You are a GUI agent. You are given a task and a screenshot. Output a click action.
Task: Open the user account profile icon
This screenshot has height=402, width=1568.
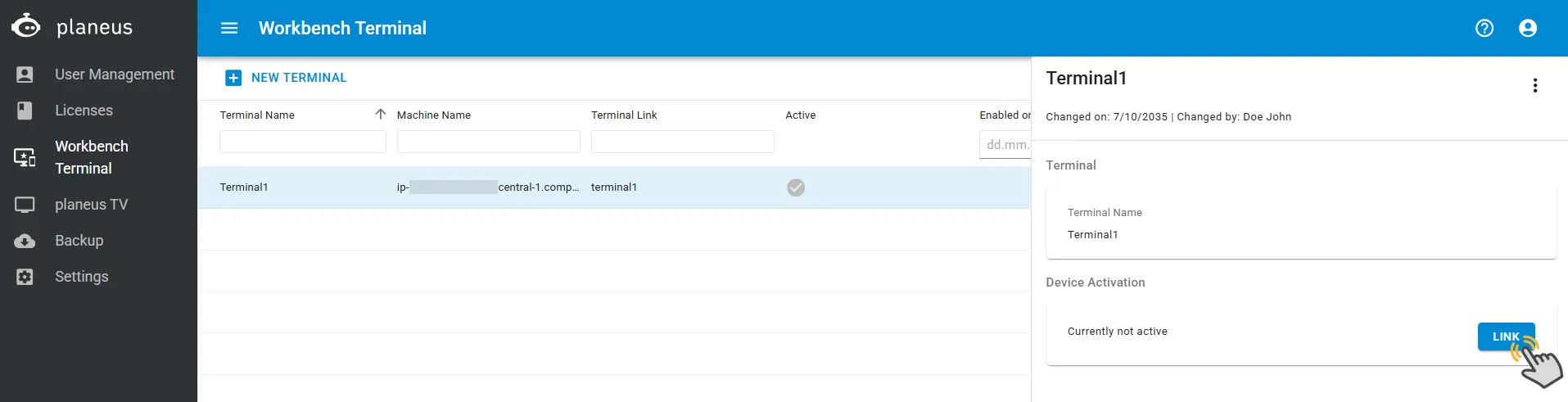[x=1528, y=28]
